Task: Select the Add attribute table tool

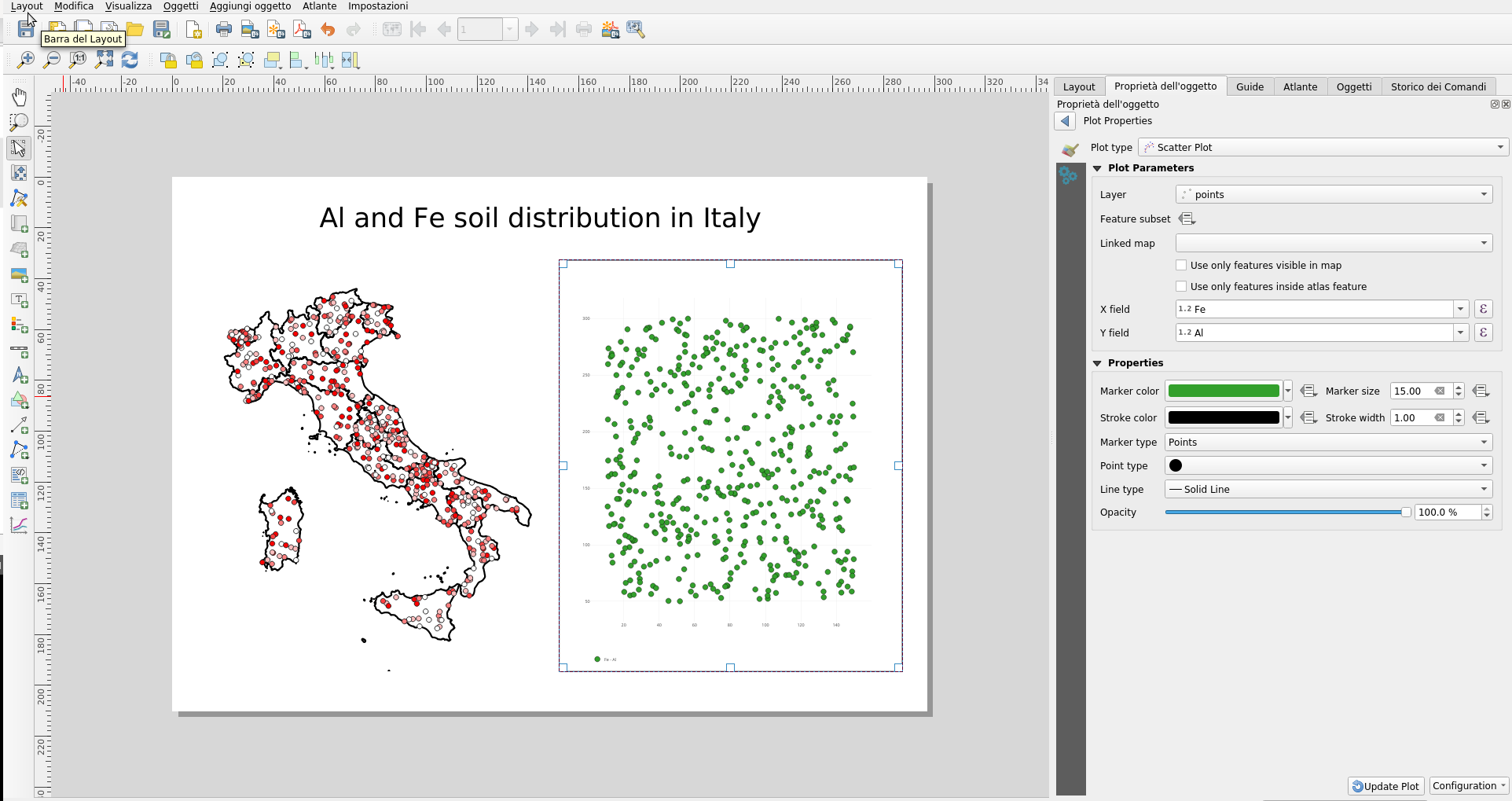Action: [19, 500]
